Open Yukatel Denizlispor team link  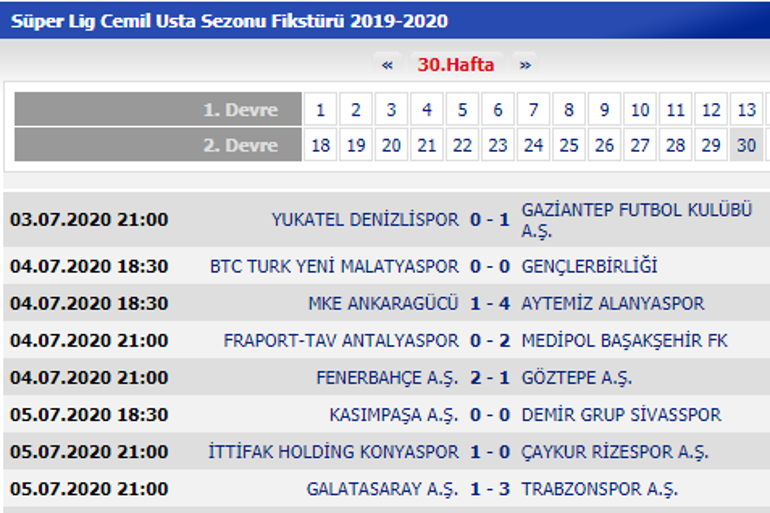365,219
